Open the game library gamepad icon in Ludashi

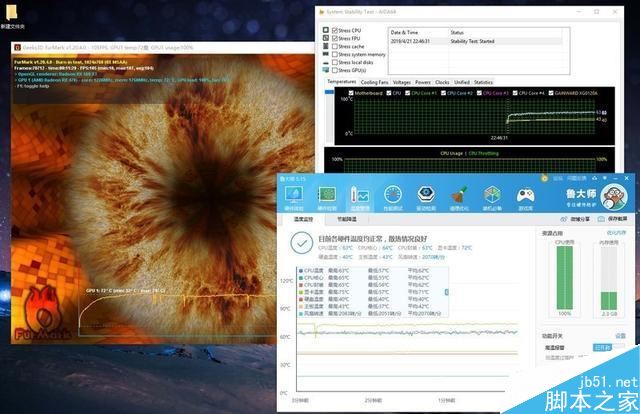[x=525, y=195]
